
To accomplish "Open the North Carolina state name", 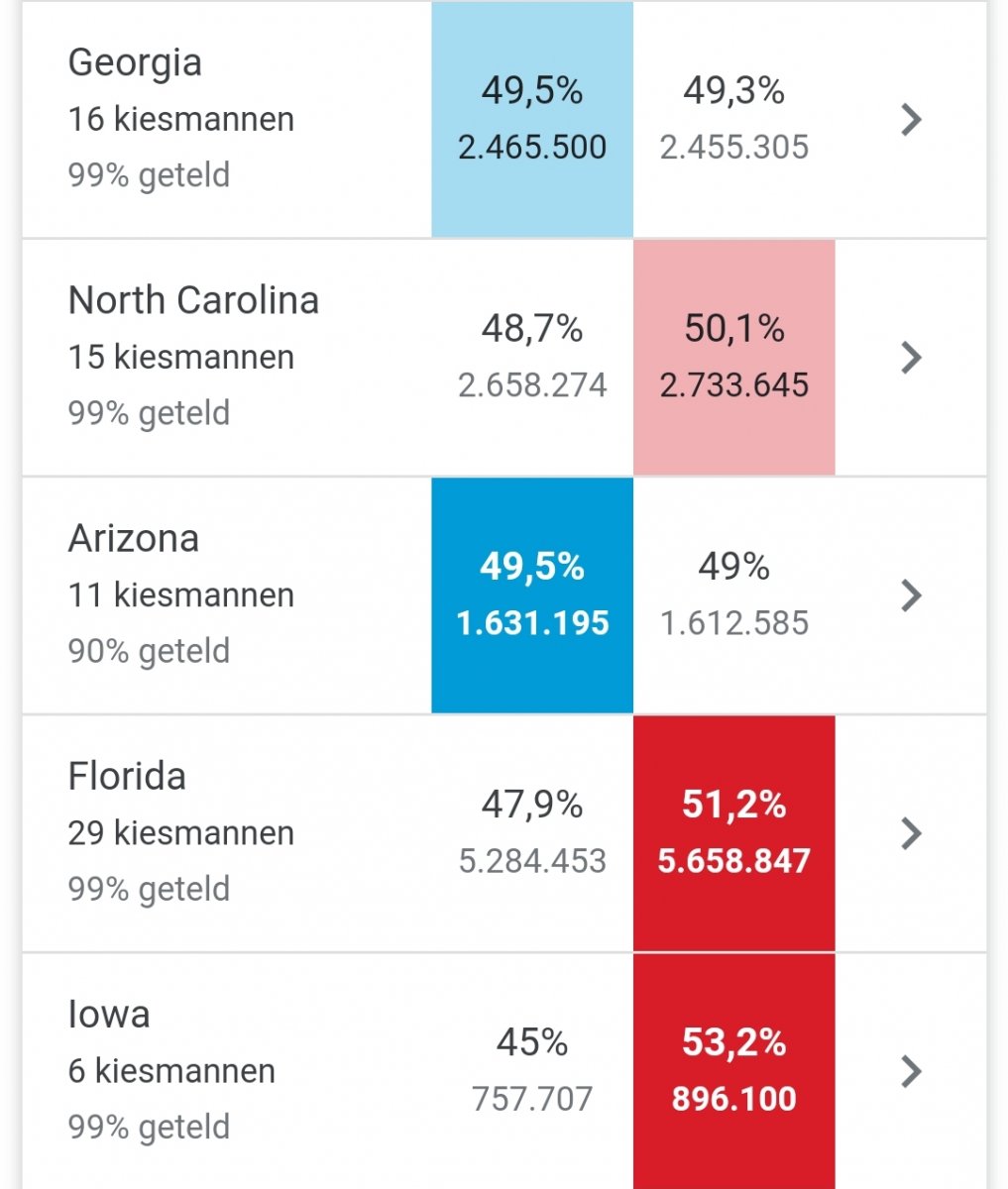I will point(193,300).
